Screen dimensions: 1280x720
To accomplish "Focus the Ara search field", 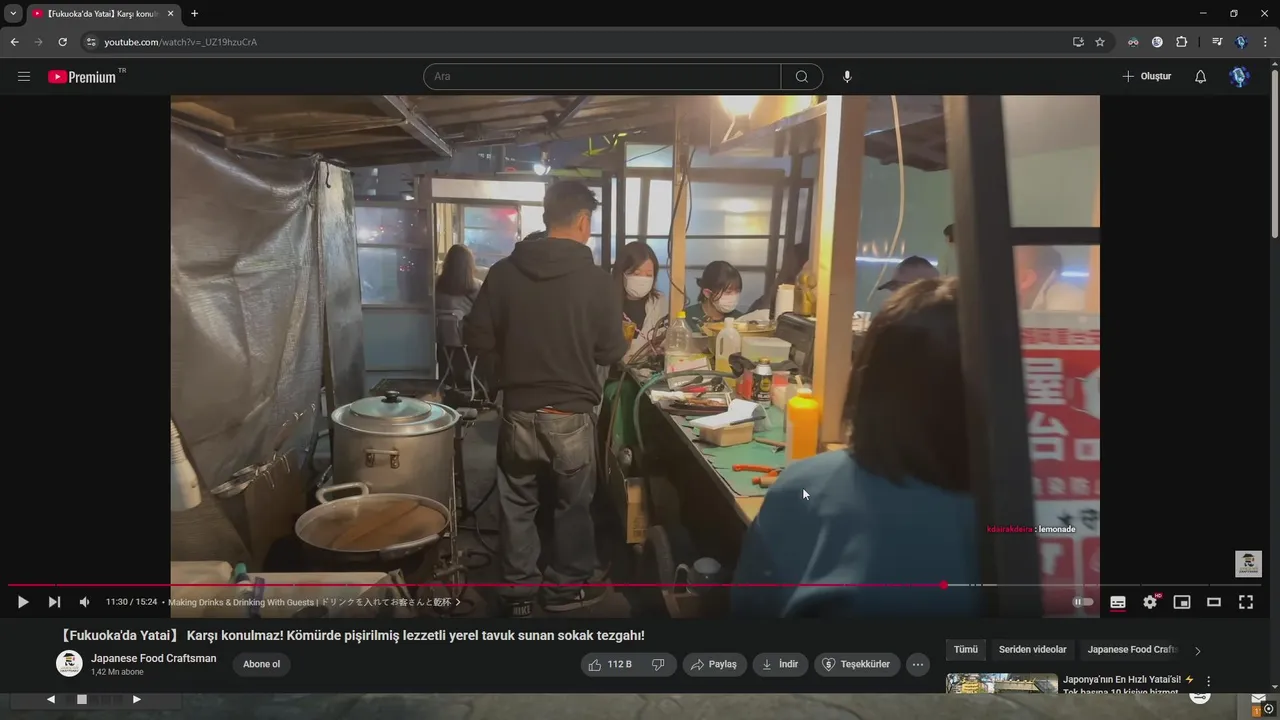I will click(x=602, y=77).
